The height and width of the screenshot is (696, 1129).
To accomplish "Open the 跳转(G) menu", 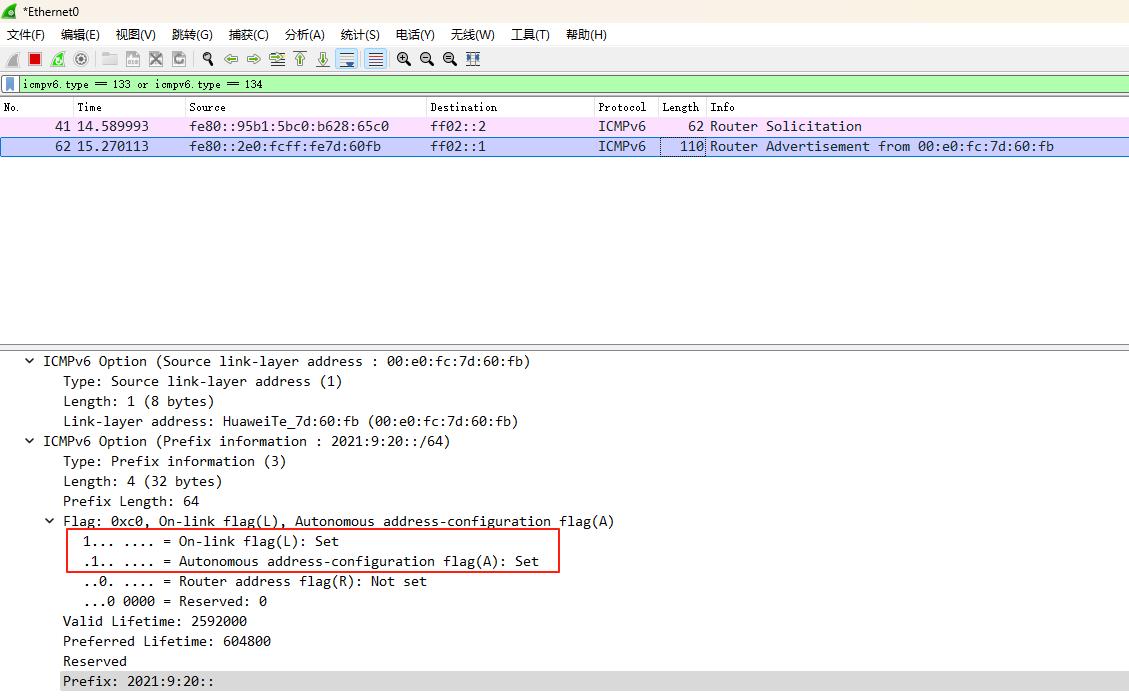I will (192, 35).
